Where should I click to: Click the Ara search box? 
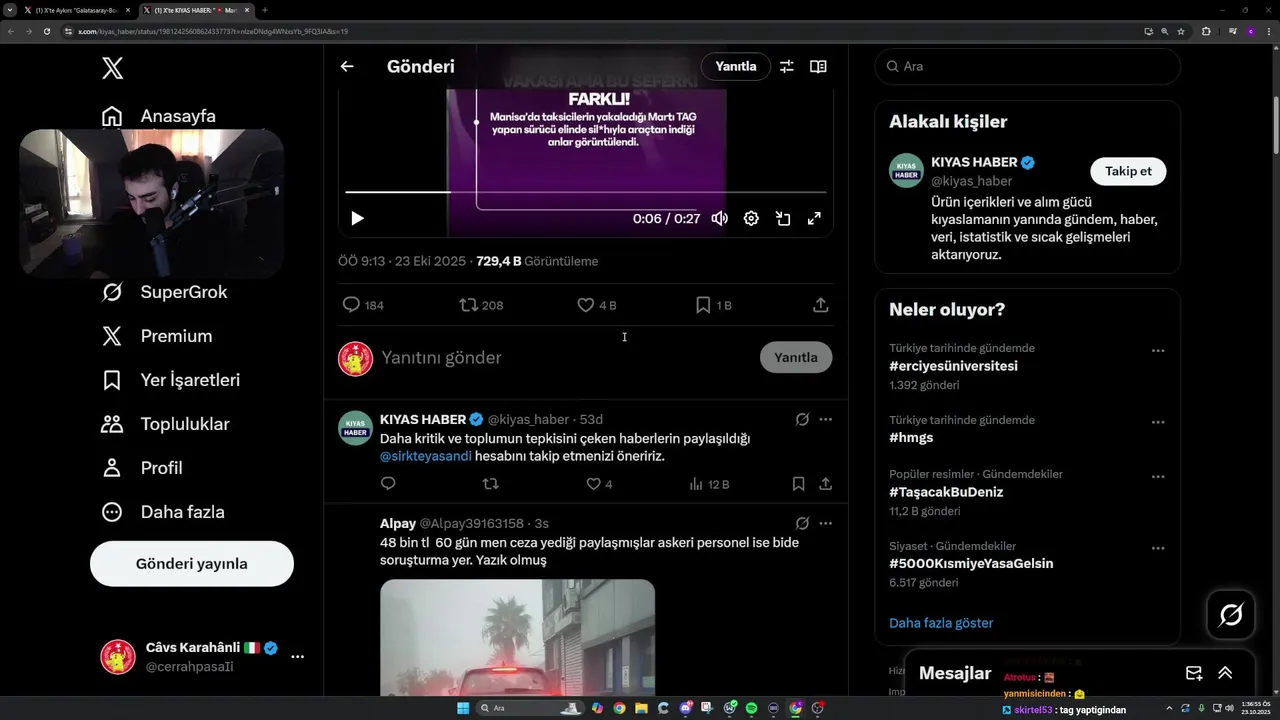1027,66
